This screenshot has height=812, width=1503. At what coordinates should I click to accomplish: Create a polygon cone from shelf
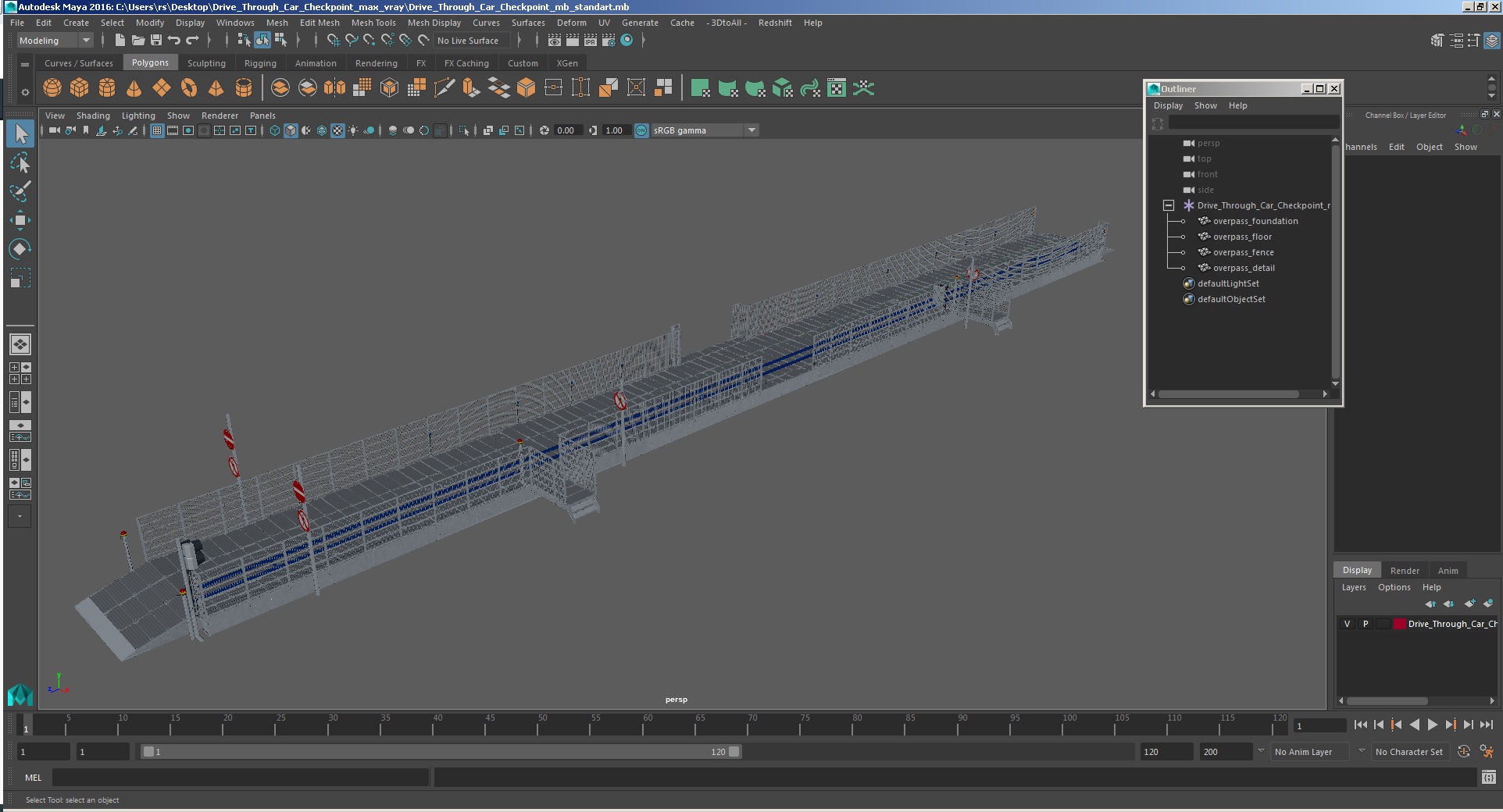134,88
